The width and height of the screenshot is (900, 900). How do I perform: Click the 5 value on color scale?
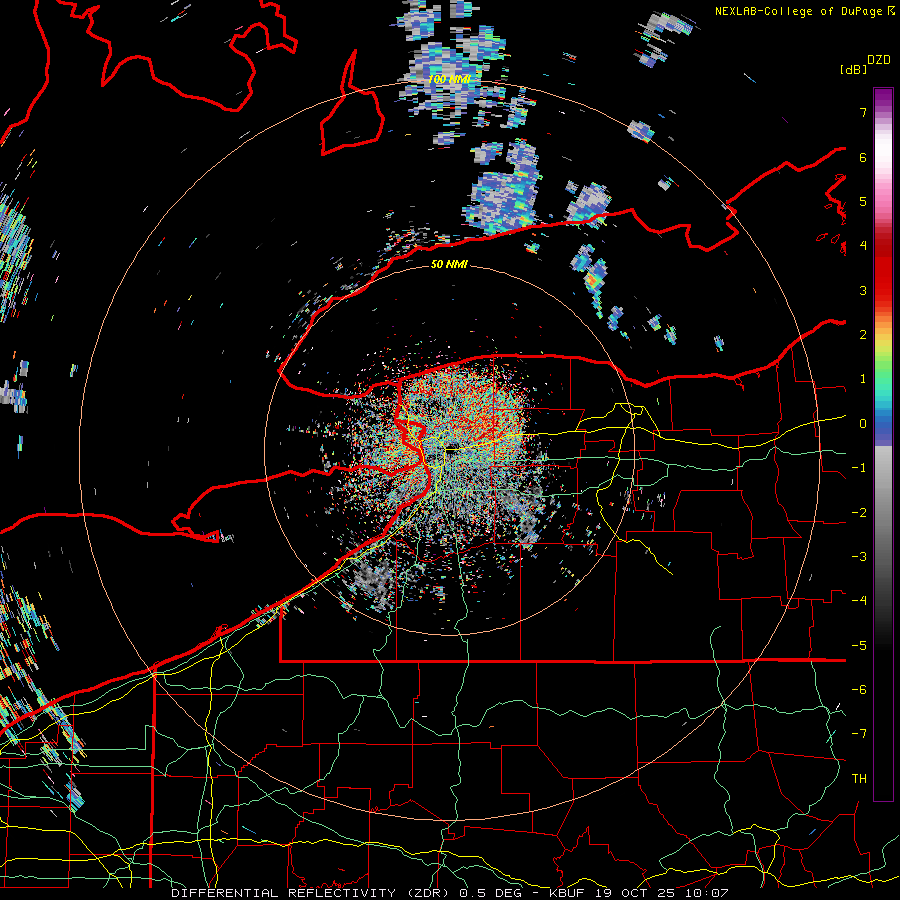(863, 201)
